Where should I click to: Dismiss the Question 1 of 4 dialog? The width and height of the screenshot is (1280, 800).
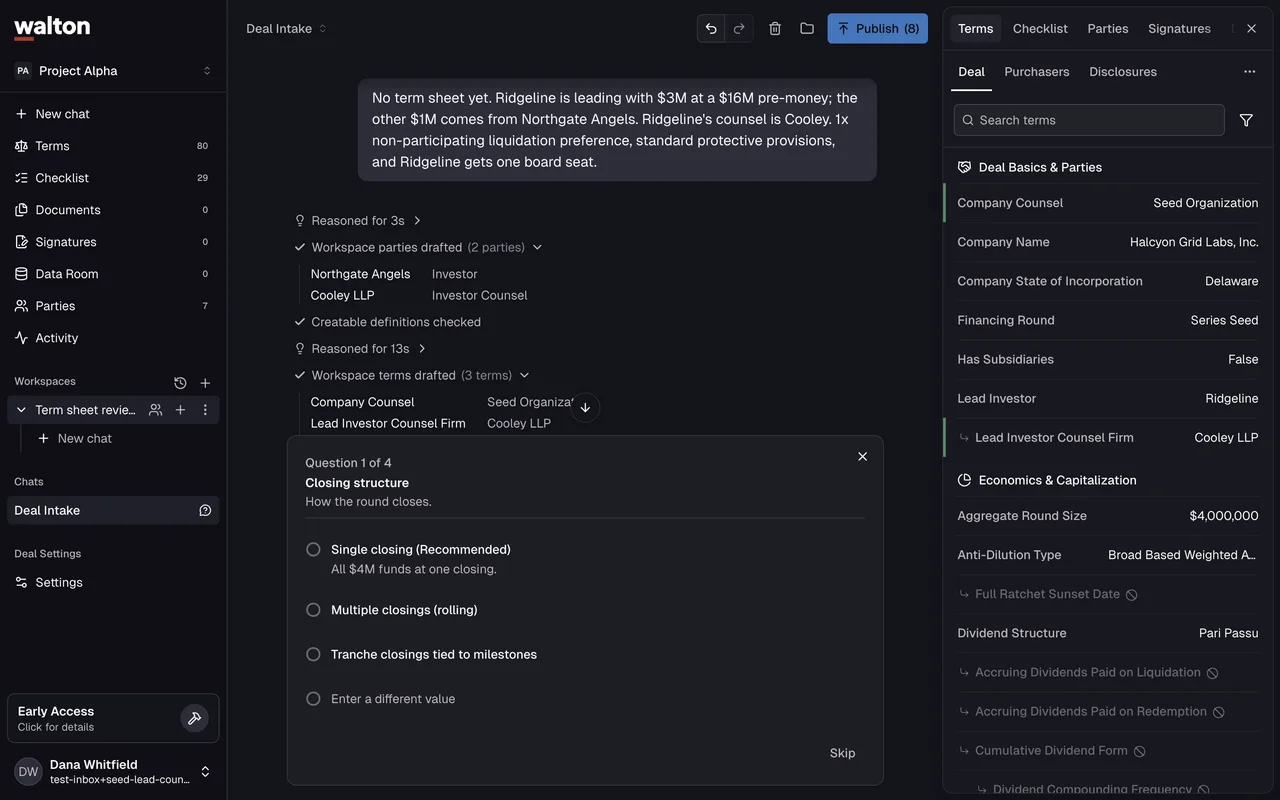click(x=862, y=456)
